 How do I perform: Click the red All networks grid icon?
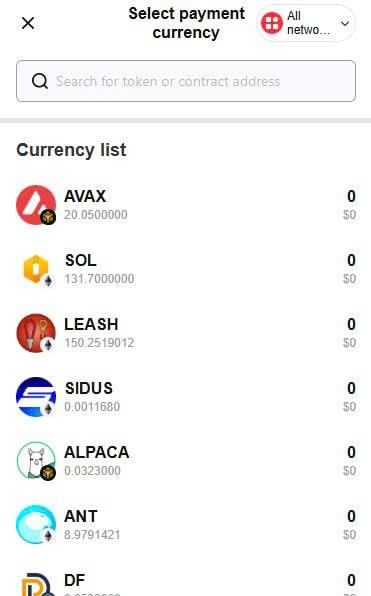[x=271, y=23]
